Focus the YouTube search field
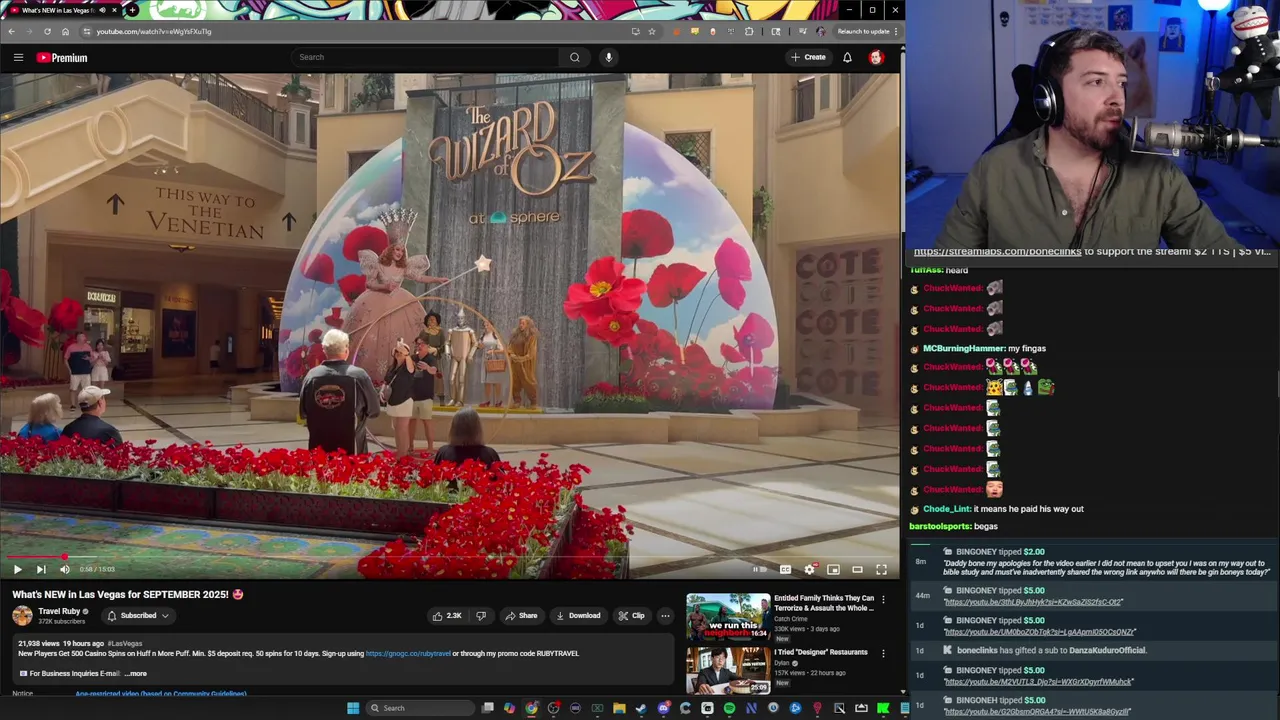The height and width of the screenshot is (720, 1280). coord(425,57)
